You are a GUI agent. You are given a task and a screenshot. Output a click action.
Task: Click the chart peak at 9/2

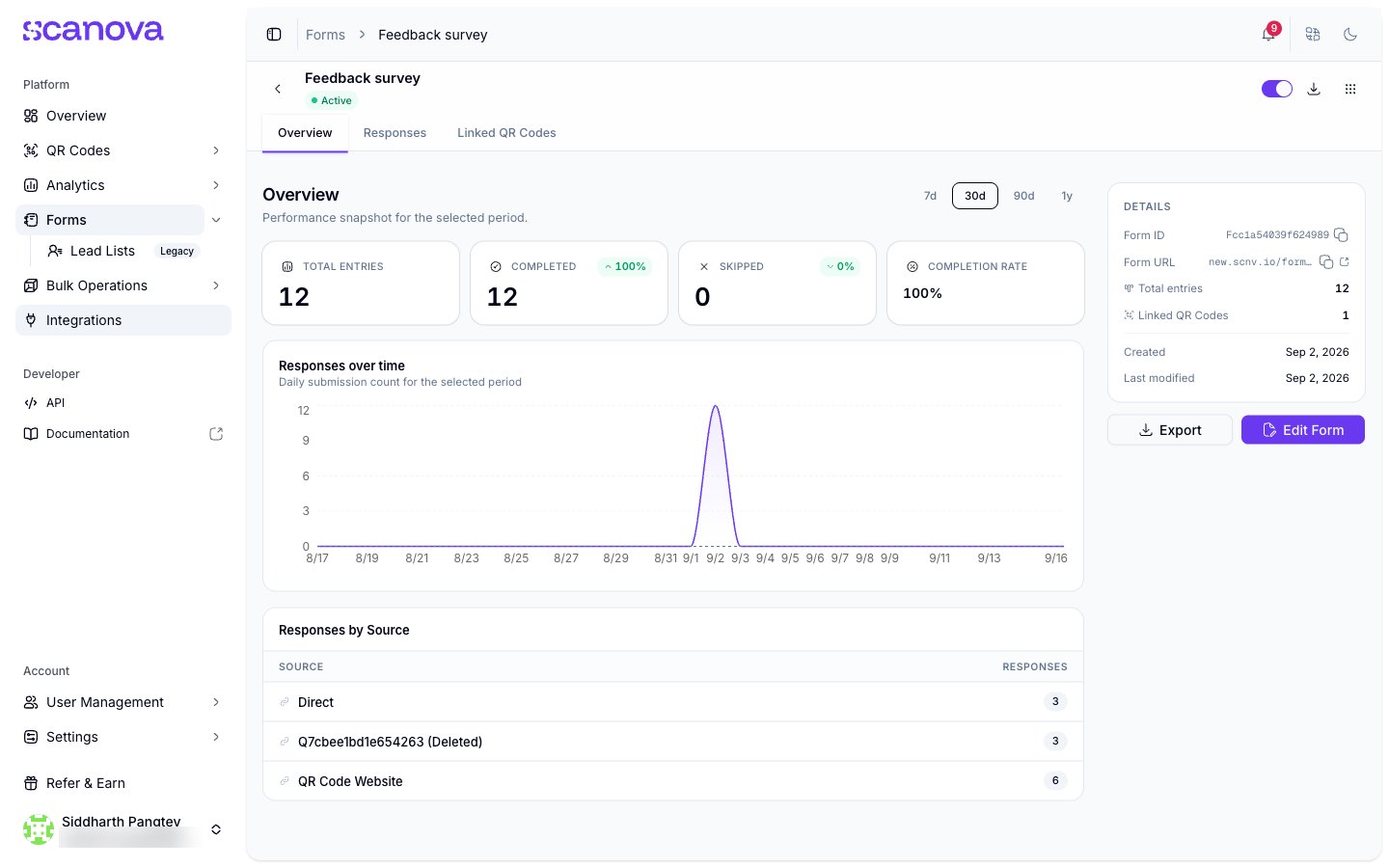[x=716, y=406]
